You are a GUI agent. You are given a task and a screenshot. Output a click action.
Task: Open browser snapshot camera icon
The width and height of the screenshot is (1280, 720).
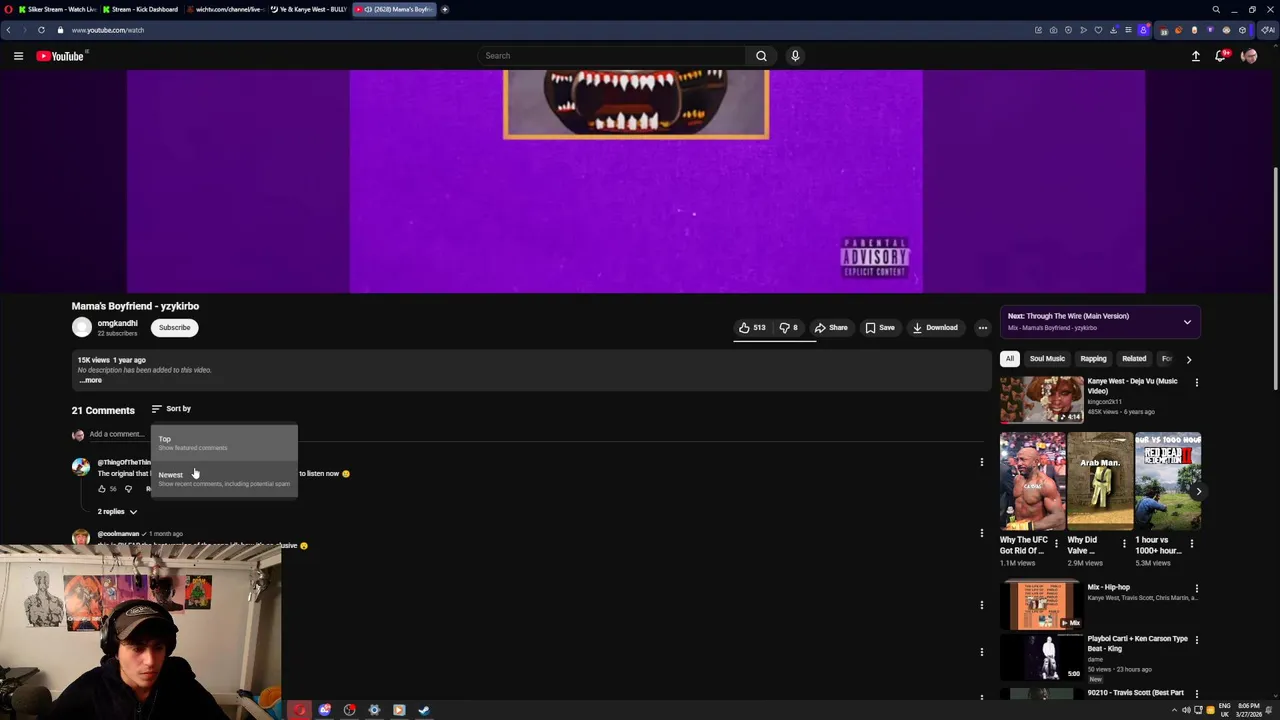[x=1053, y=30]
